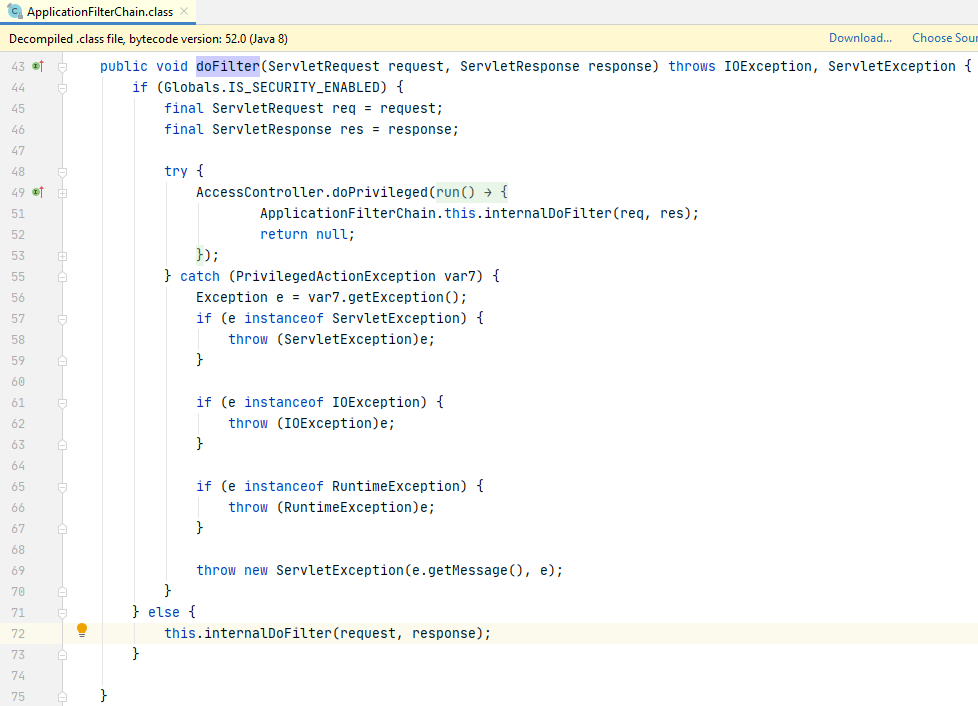Click the highlighted doFilter method name
This screenshot has width=978, height=706.
click(228, 66)
